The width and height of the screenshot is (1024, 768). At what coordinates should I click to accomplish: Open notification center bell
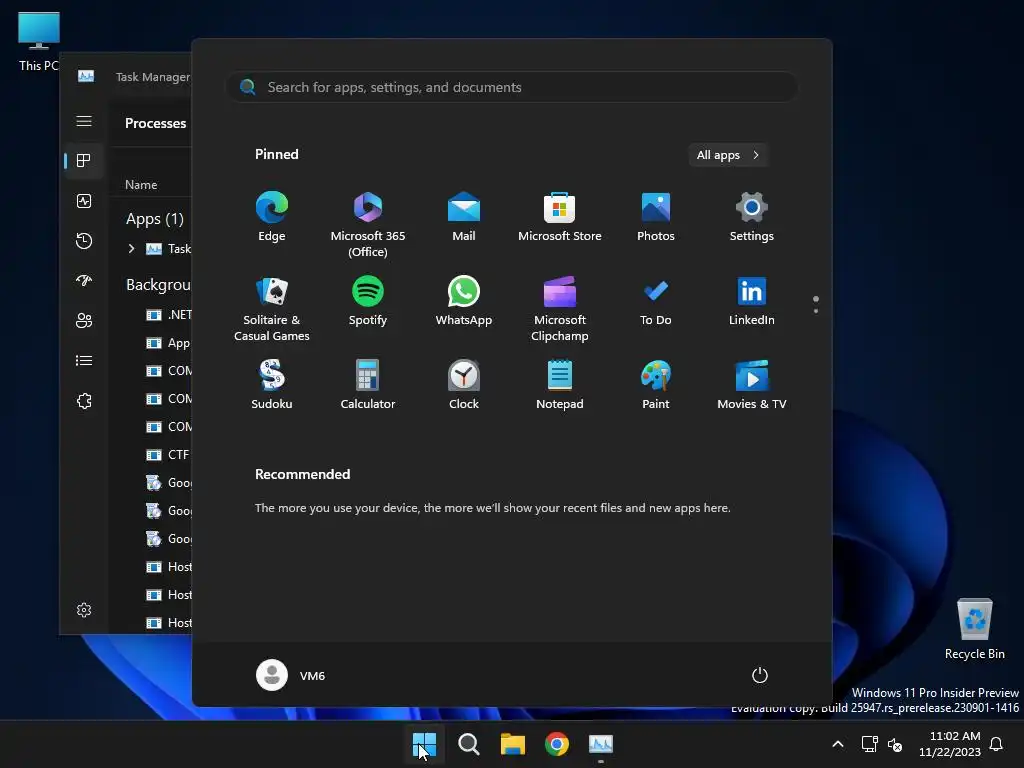tap(997, 744)
